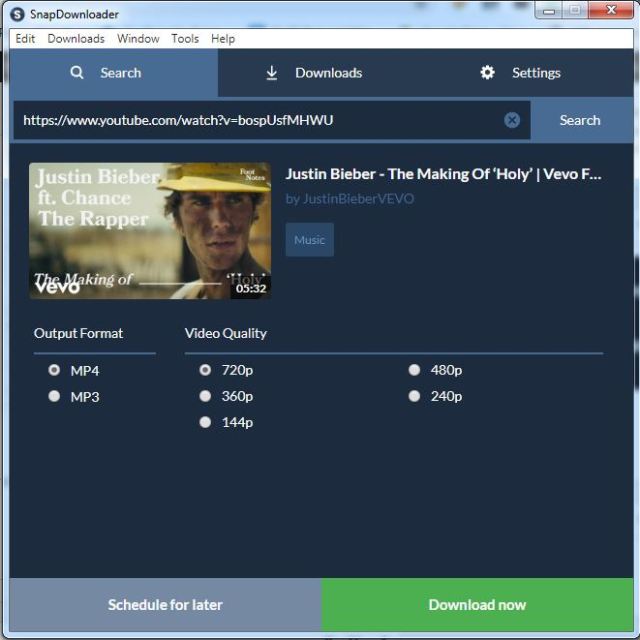Viewport: 640px width, 640px height.
Task: Clear the URL with the X icon
Action: [512, 120]
